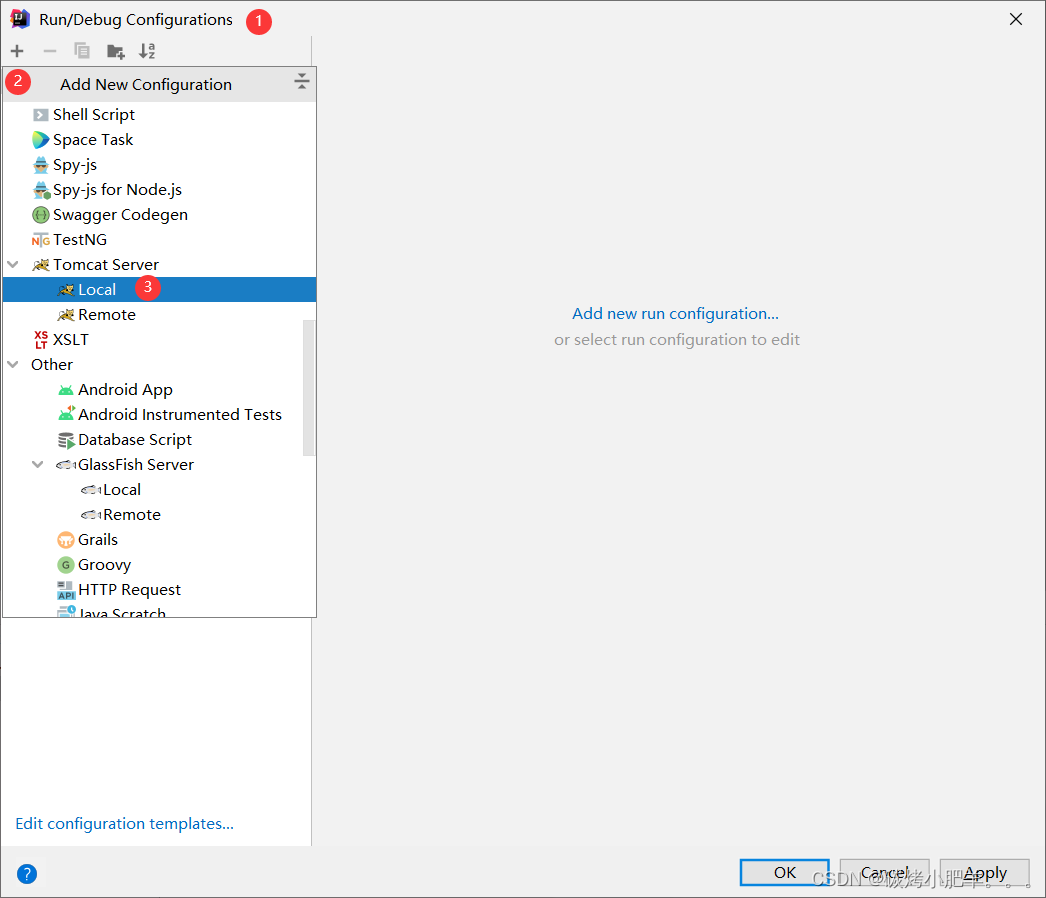
Task: Open help via the question mark icon
Action: click(x=27, y=873)
